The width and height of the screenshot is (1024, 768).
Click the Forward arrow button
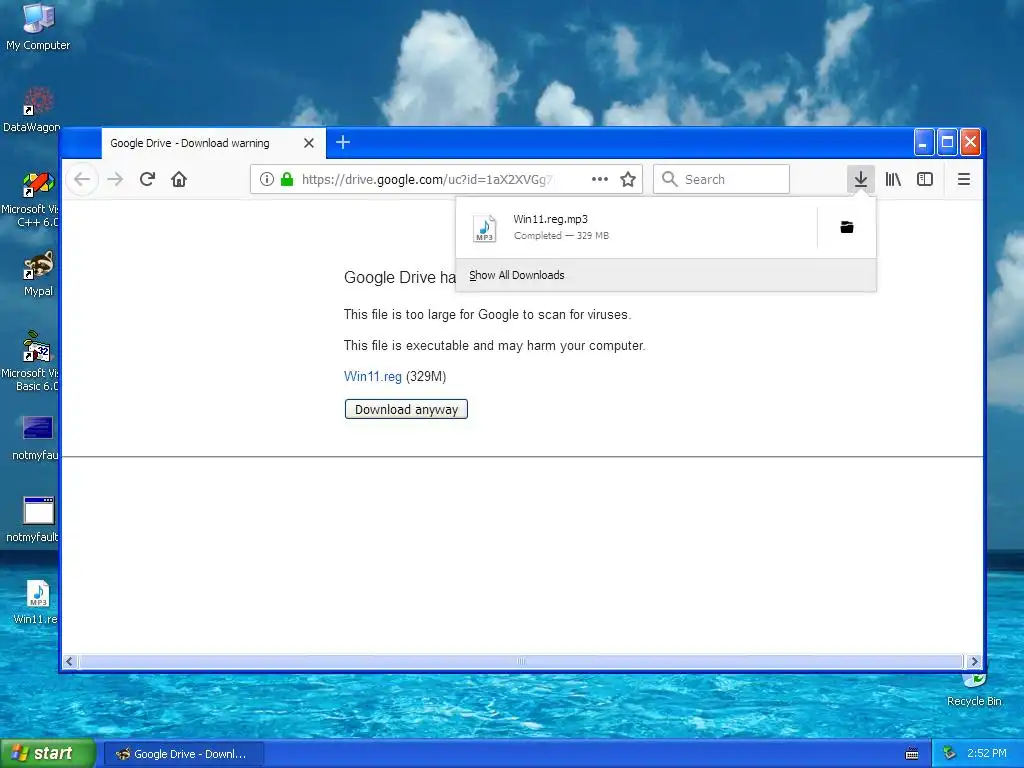click(x=115, y=179)
